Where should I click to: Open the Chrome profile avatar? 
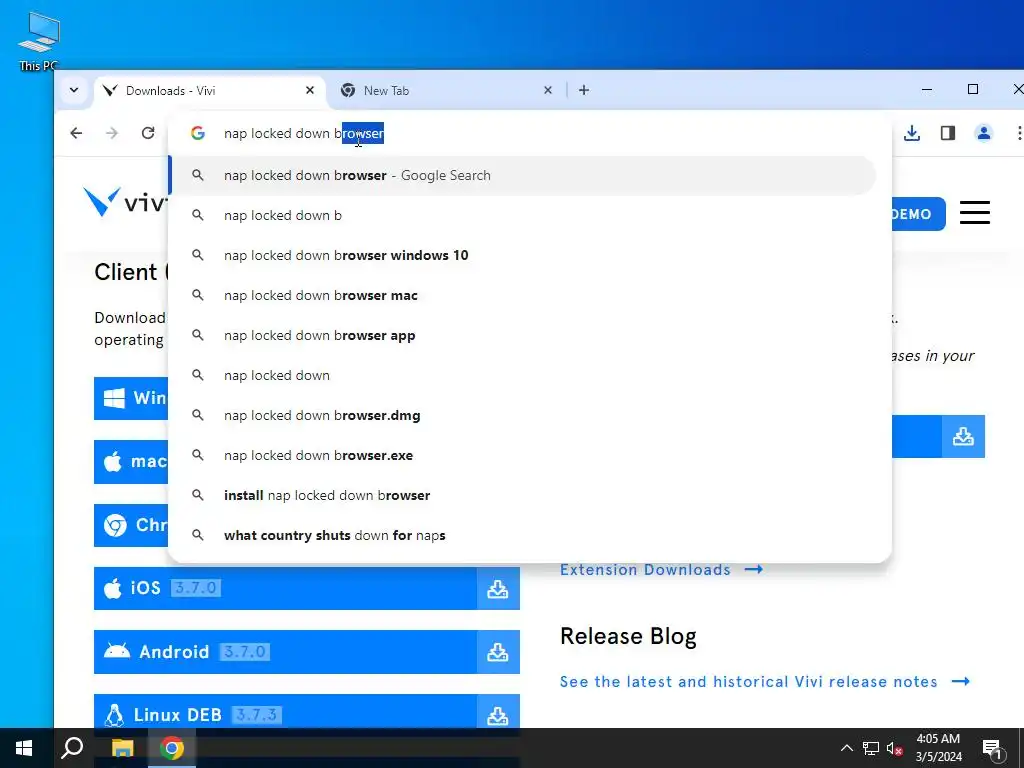[x=984, y=133]
